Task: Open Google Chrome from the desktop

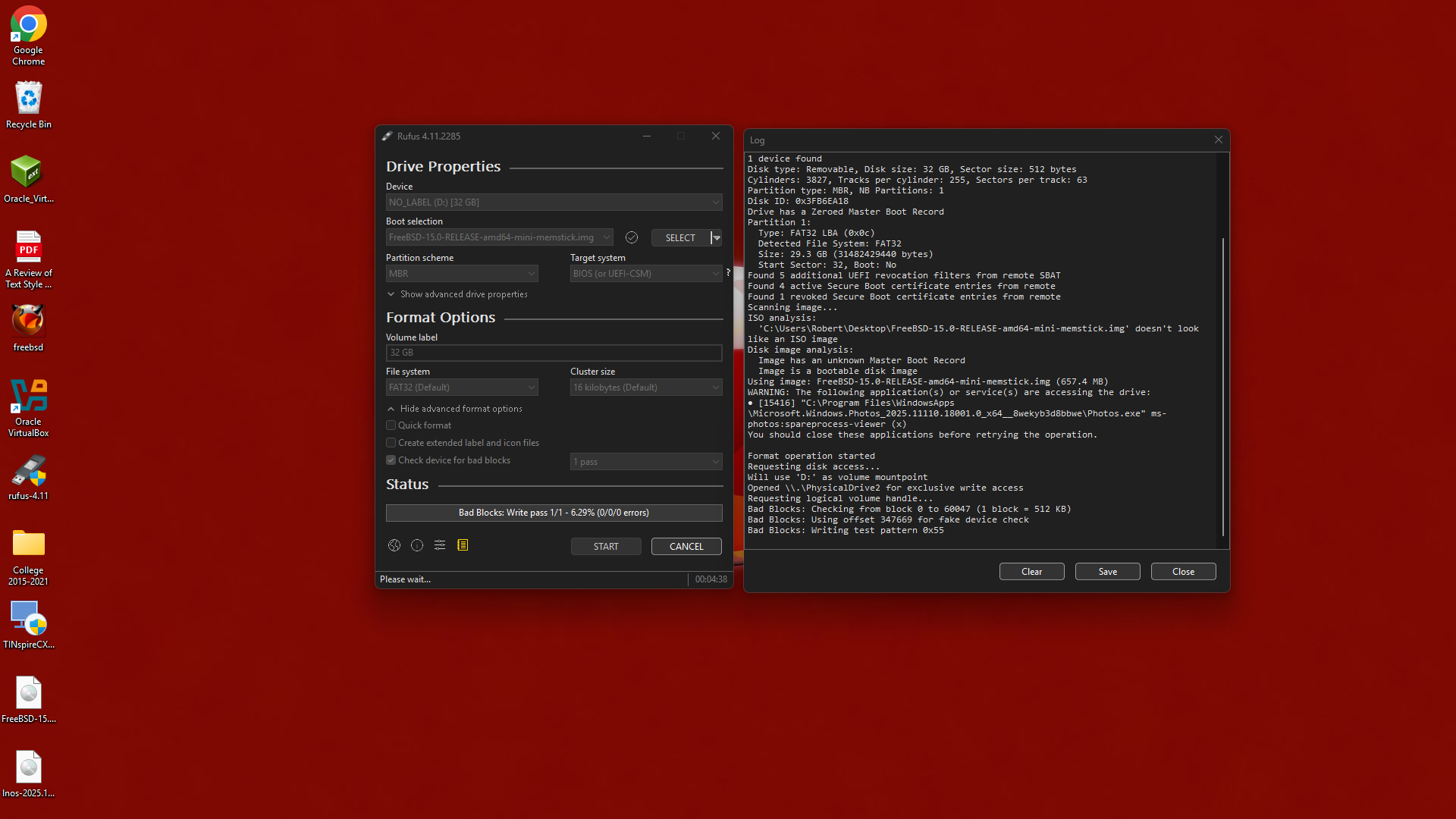Action: (x=28, y=23)
